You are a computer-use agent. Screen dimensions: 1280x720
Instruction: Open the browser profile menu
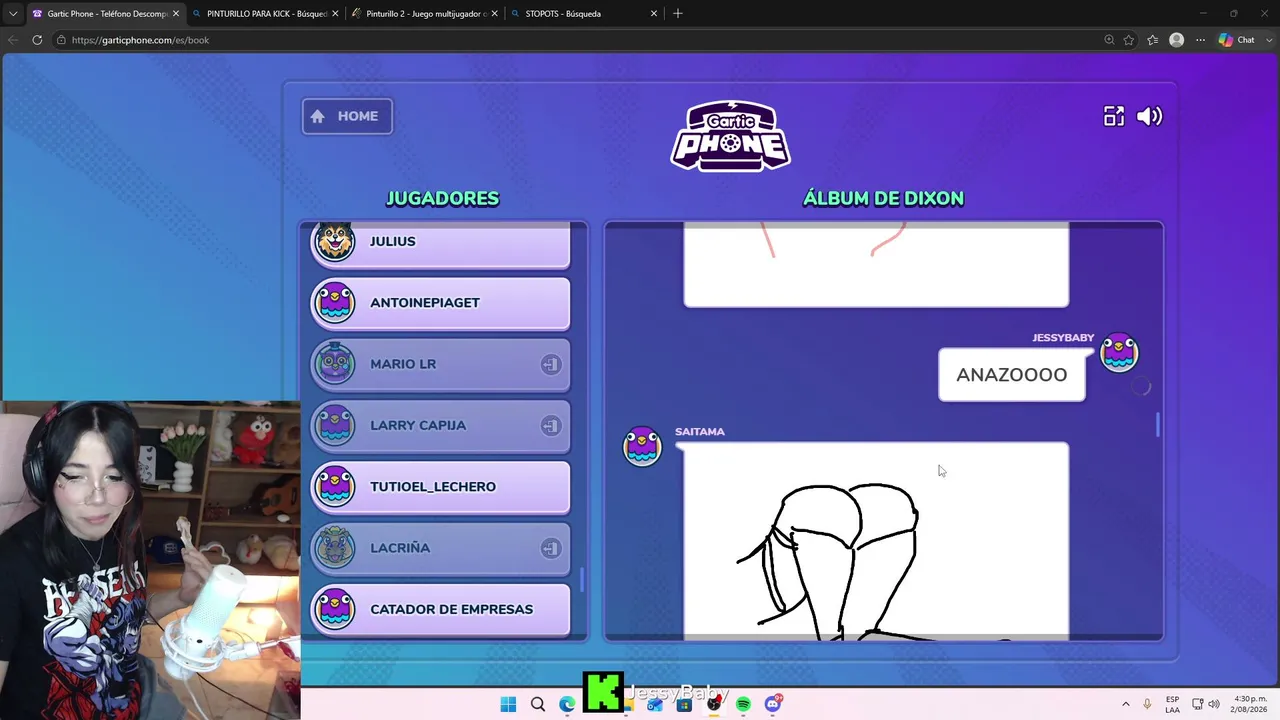click(1177, 40)
